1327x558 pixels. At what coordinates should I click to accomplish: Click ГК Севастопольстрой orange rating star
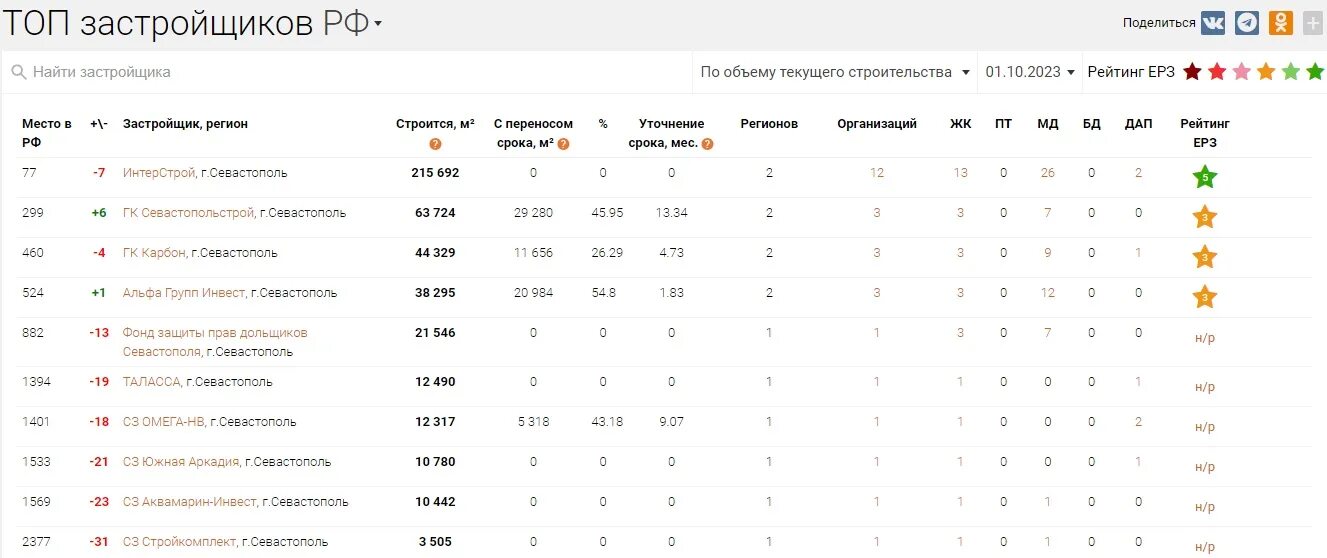pos(1205,218)
